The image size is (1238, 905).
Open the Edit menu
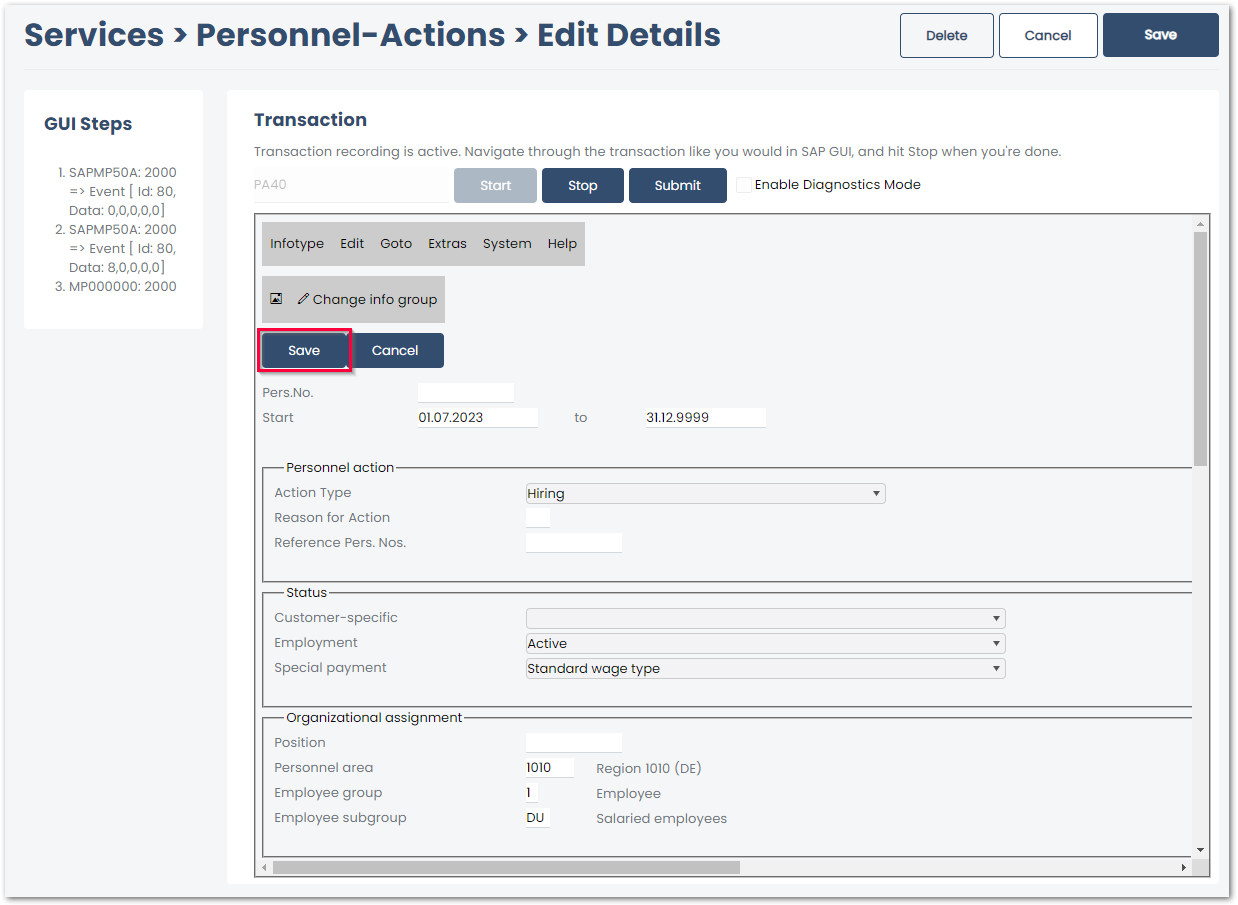tap(352, 244)
